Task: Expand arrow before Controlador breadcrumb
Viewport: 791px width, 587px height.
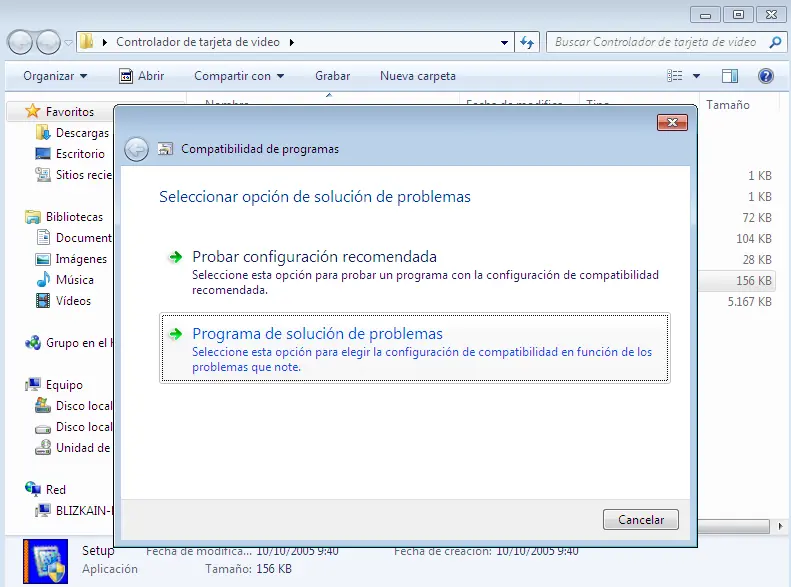Action: [x=104, y=42]
